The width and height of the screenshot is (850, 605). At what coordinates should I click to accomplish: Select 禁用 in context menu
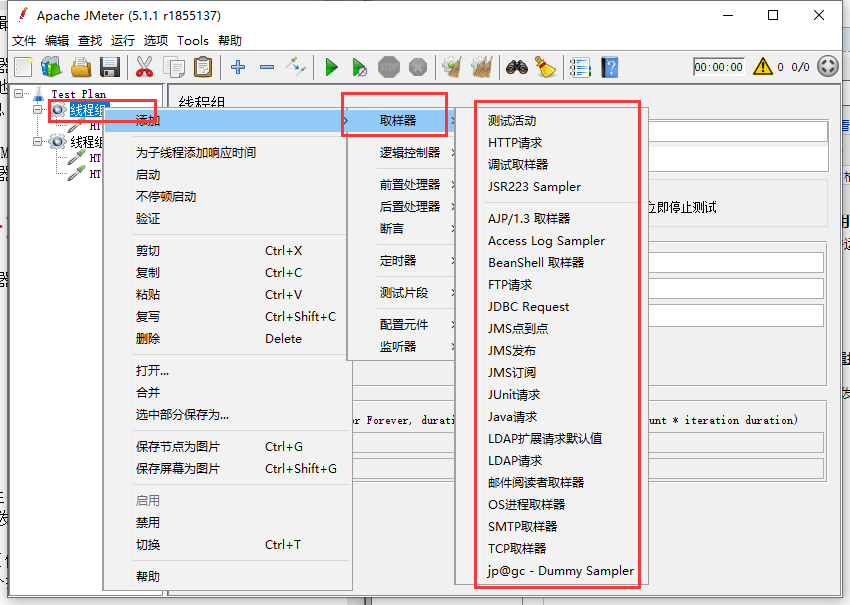227,523
